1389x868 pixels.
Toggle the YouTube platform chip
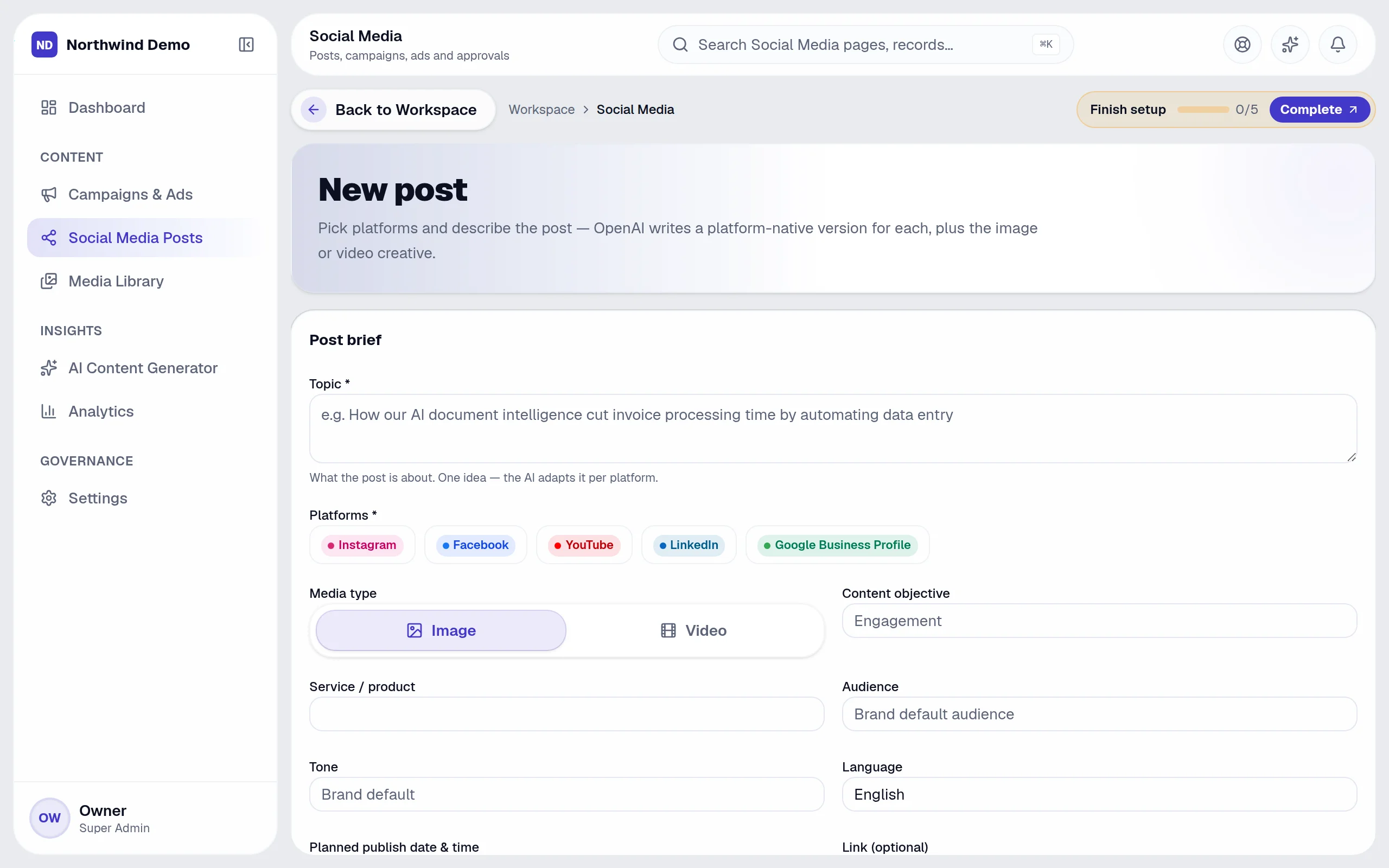coord(584,544)
